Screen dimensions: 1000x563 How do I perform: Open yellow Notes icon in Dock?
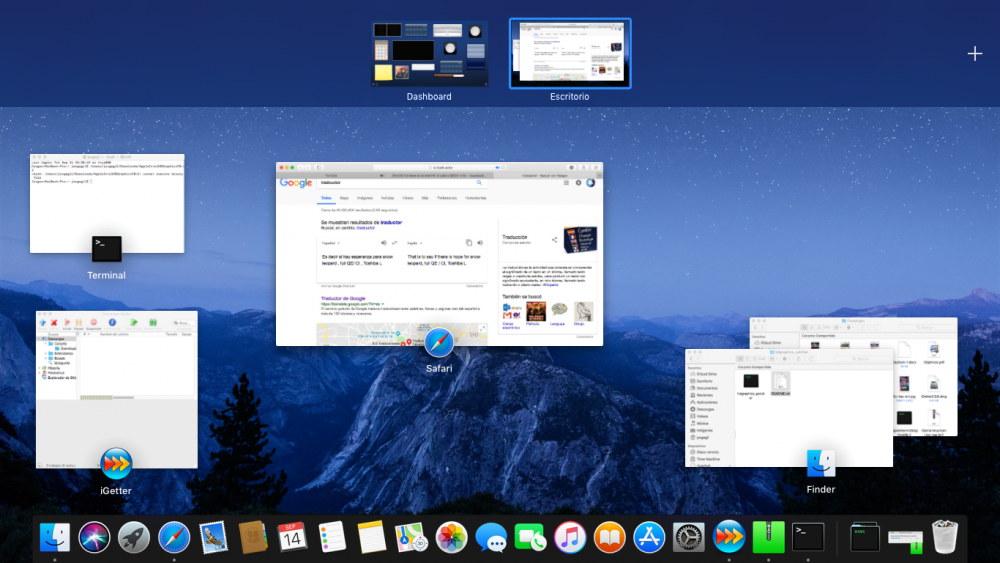click(x=372, y=537)
